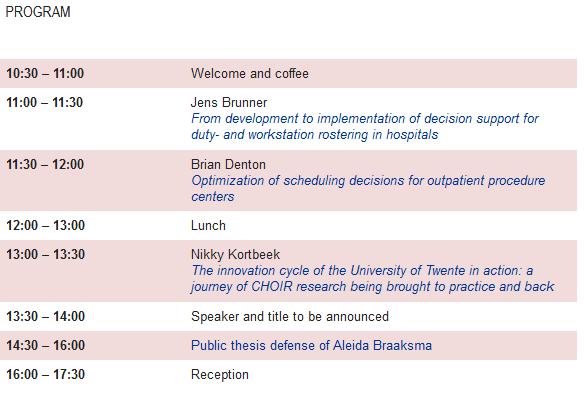
Task: Click Speaker and title to be announced
Action: (290, 316)
